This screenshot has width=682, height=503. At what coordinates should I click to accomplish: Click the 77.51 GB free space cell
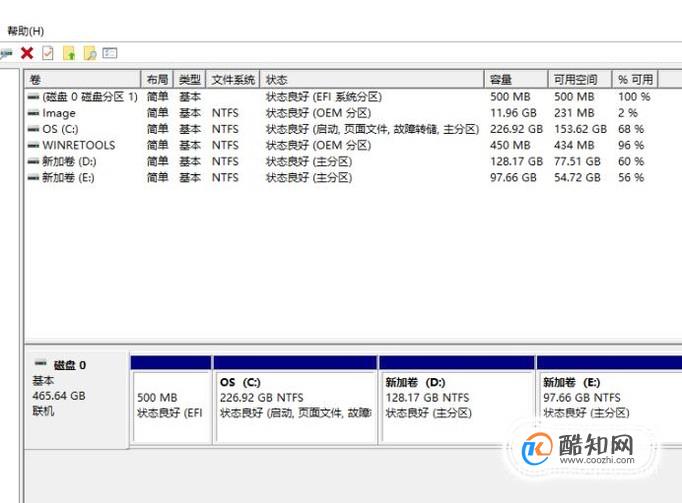click(577, 161)
